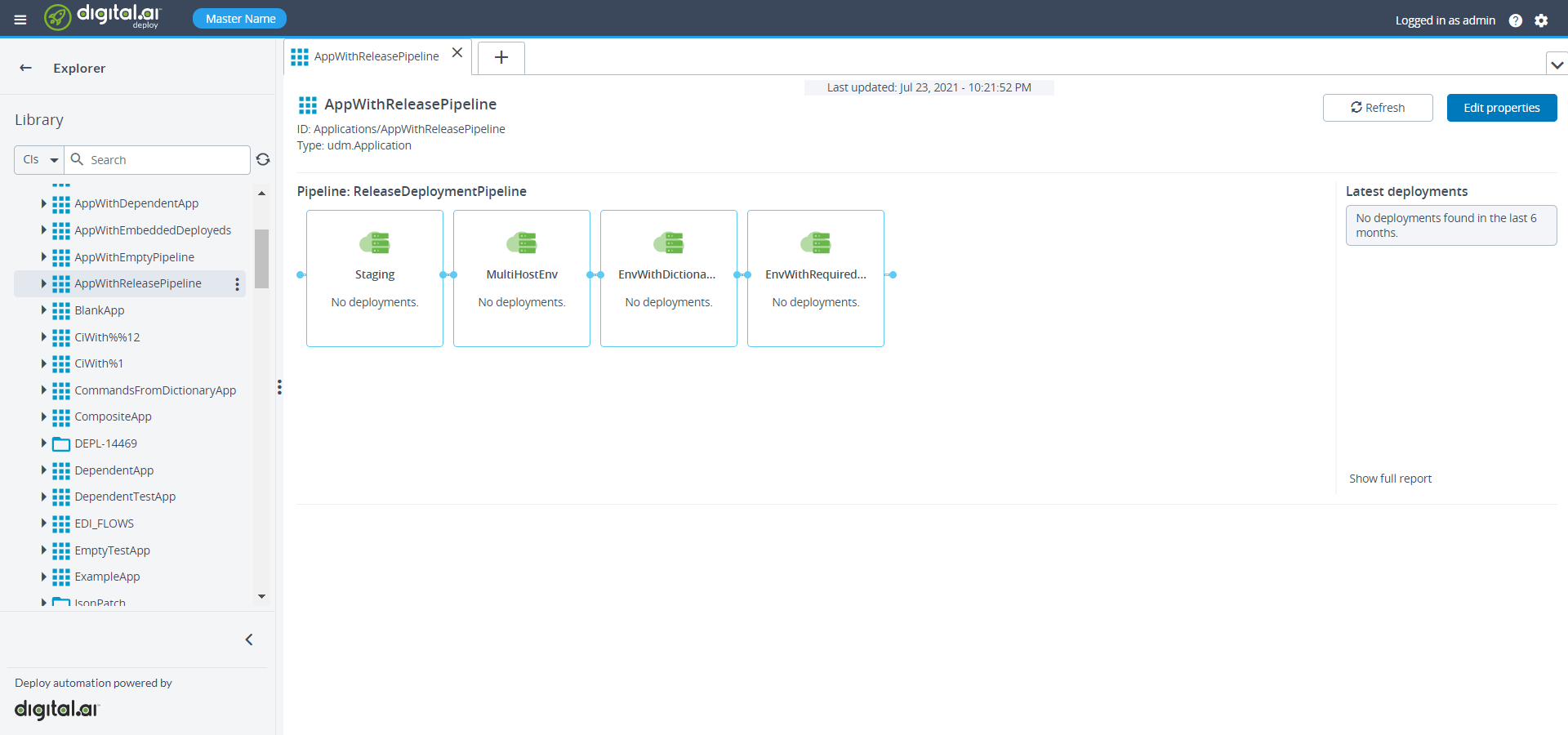Open context menu dots for AppWithReleasePipeline
The width and height of the screenshot is (1568, 735).
[x=238, y=283]
